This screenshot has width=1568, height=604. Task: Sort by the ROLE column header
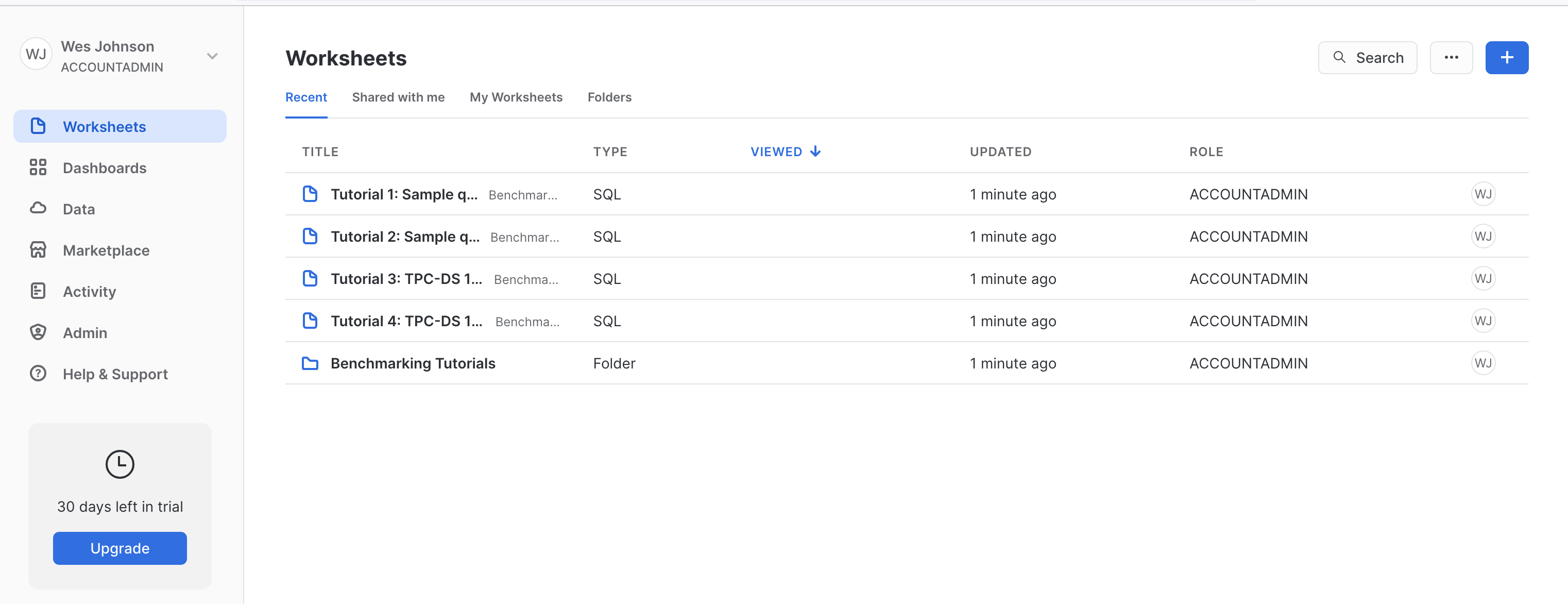[1206, 151]
